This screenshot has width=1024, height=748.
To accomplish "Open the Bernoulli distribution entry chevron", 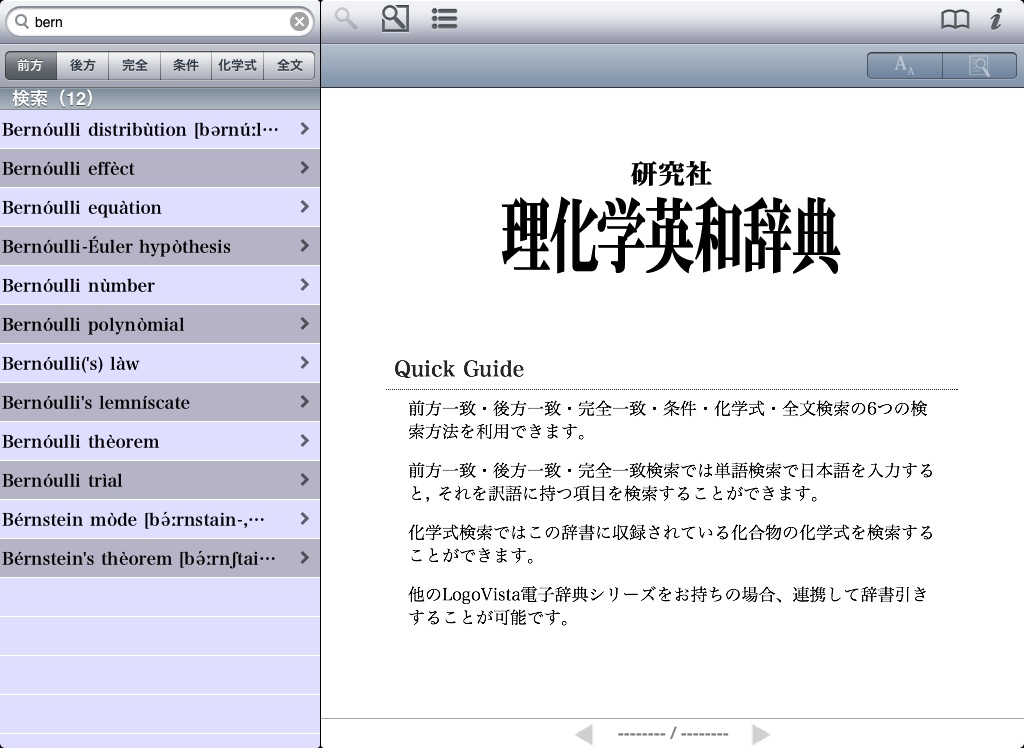I will [304, 129].
